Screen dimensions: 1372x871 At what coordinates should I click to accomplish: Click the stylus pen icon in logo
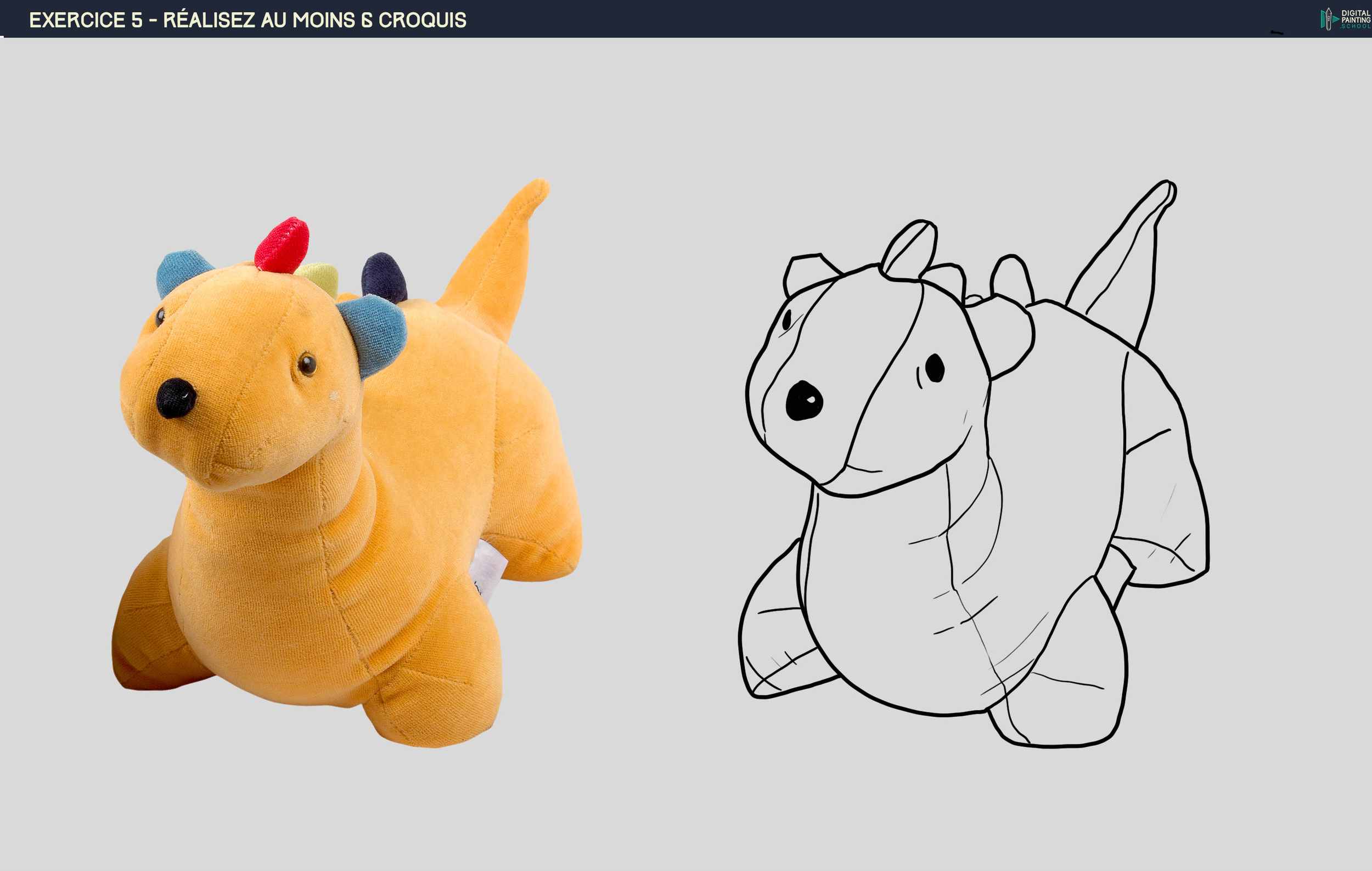coord(1329,19)
